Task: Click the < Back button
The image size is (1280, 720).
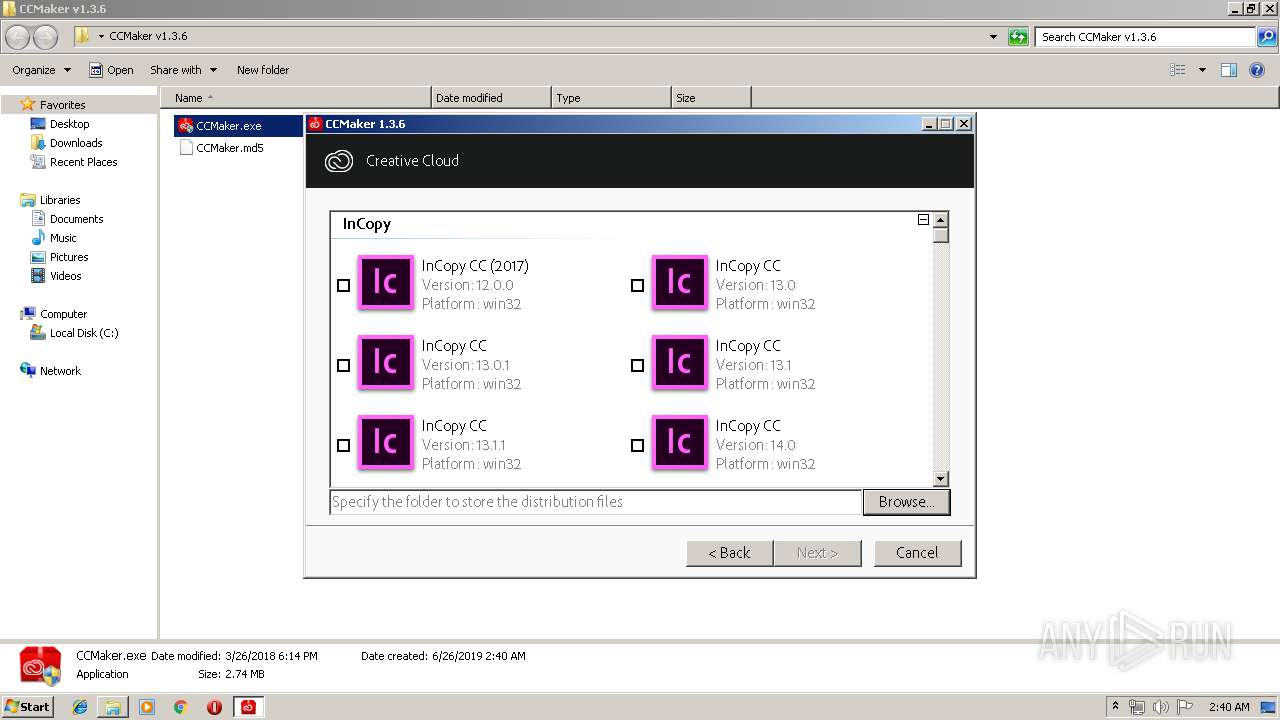Action: [729, 553]
